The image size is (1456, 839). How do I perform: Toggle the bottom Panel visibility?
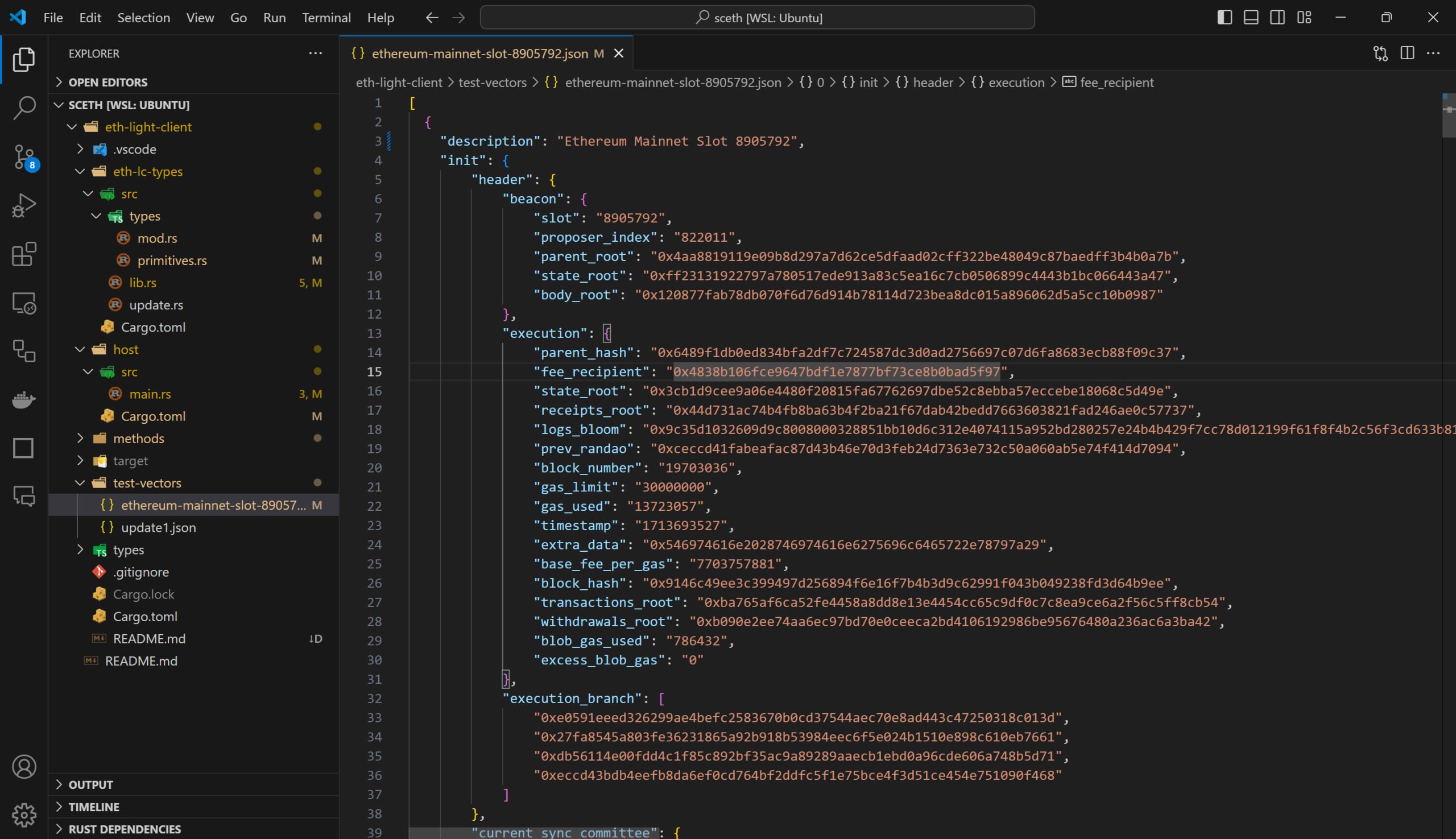(1251, 17)
